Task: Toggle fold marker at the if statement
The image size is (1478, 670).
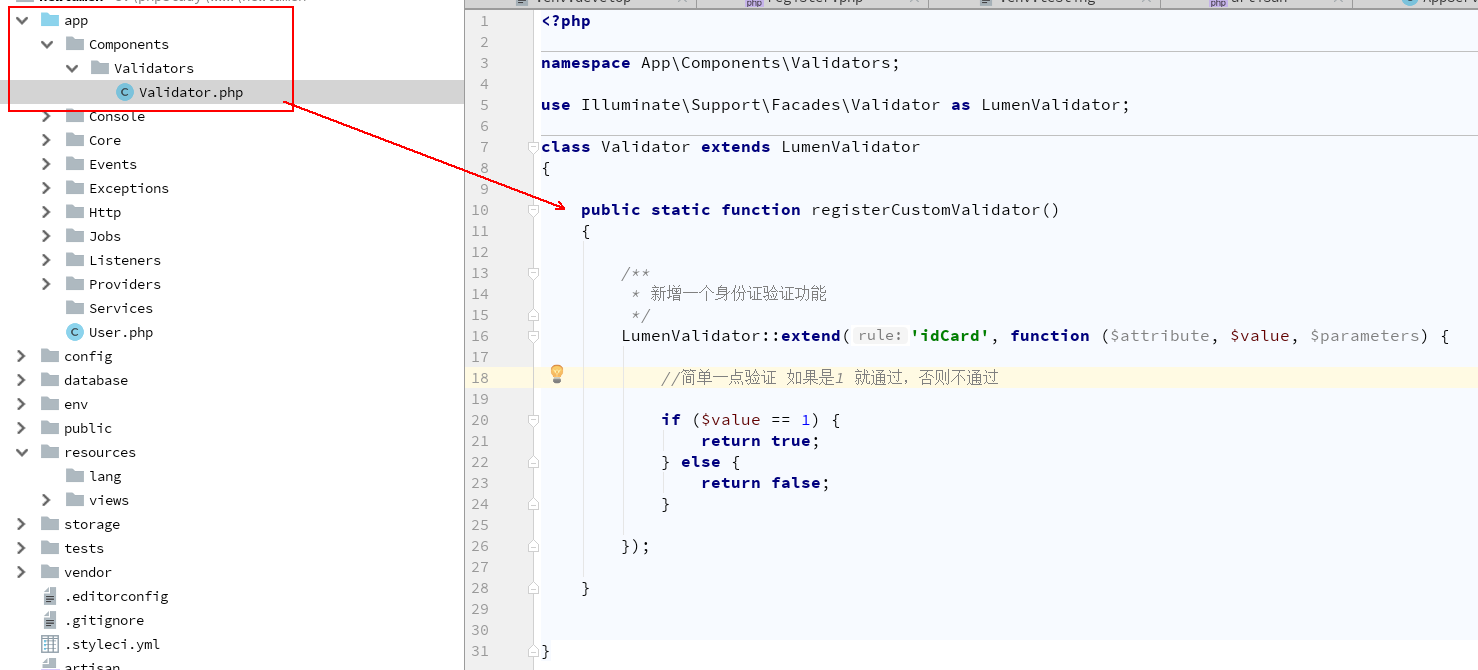Action: point(533,420)
